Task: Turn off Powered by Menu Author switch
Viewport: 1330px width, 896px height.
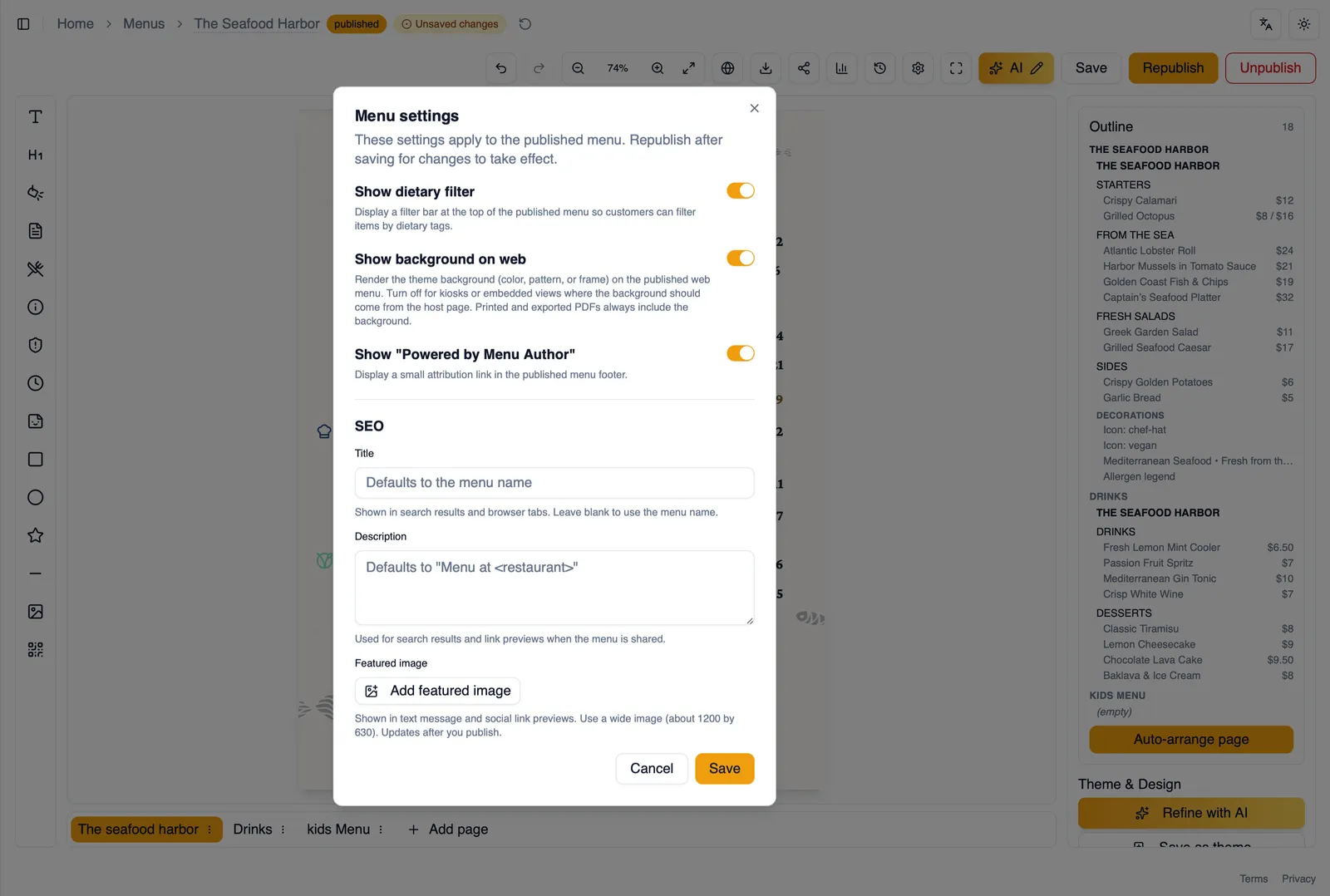Action: (x=740, y=353)
